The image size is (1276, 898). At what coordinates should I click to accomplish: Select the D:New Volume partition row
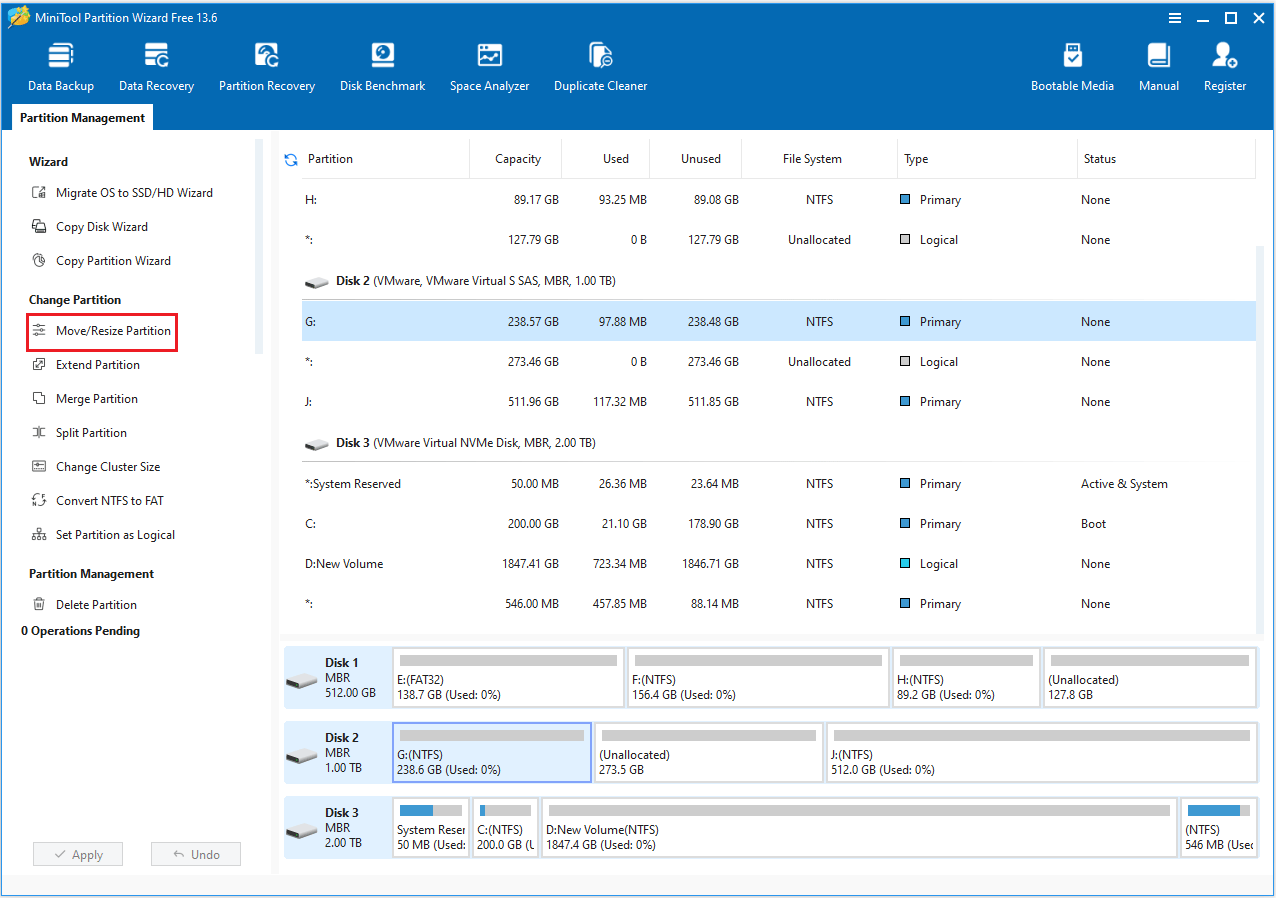point(778,564)
